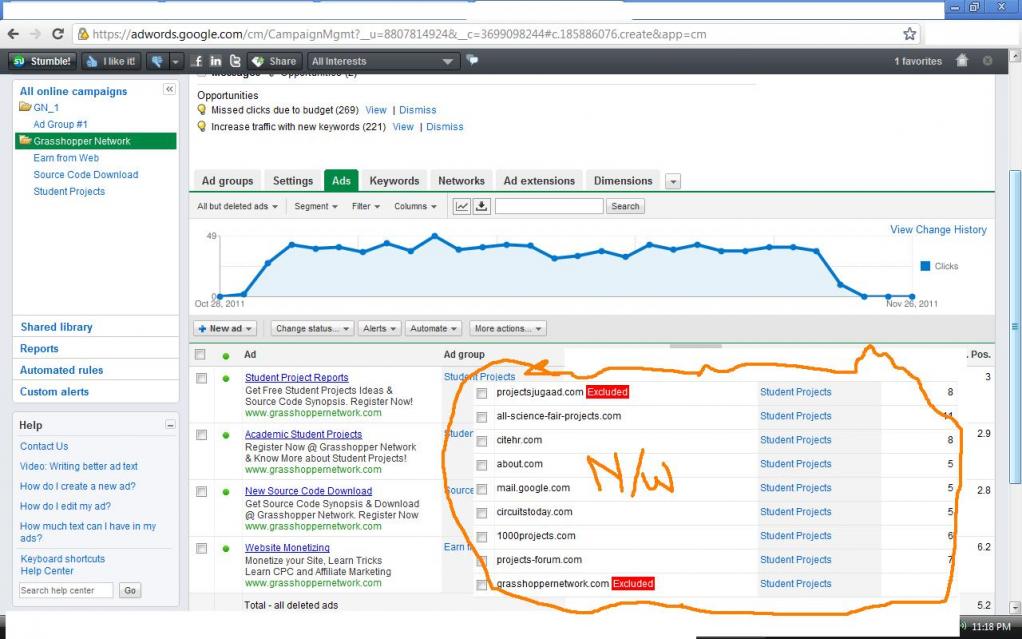
Task: Open the 'All but deleted ads' filter dropdown
Action: [x=237, y=206]
